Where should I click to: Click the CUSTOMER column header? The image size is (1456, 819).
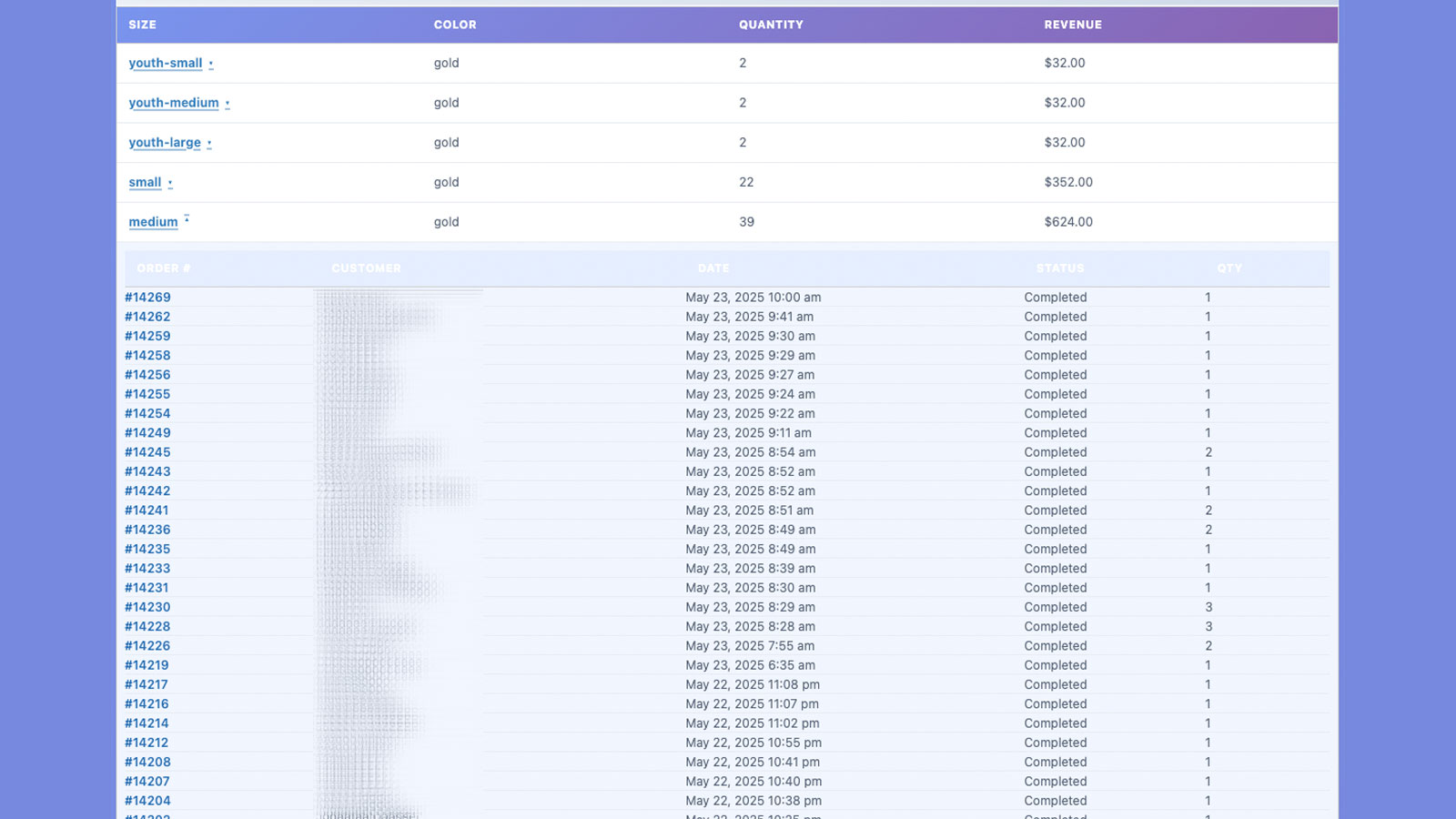[x=366, y=268]
